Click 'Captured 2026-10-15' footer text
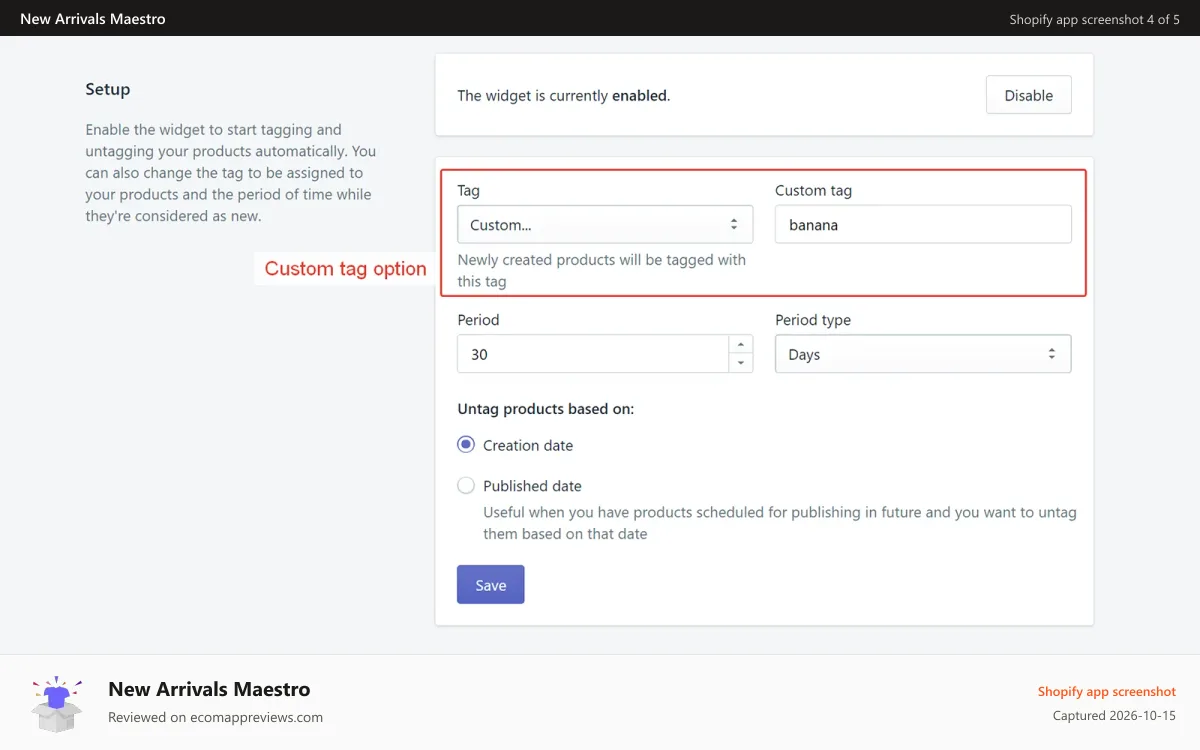The height and width of the screenshot is (750, 1200). pos(1114,716)
